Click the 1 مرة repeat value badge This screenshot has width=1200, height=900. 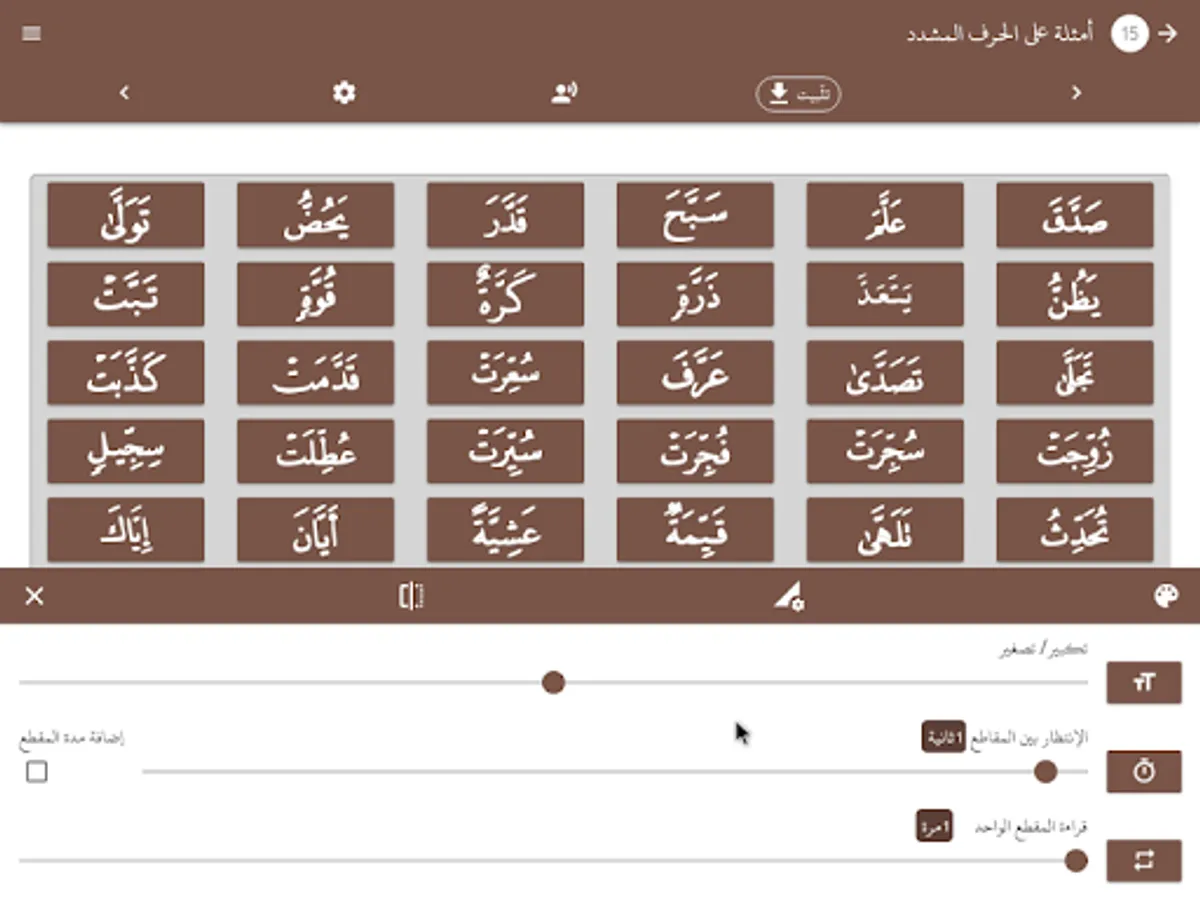click(x=934, y=827)
